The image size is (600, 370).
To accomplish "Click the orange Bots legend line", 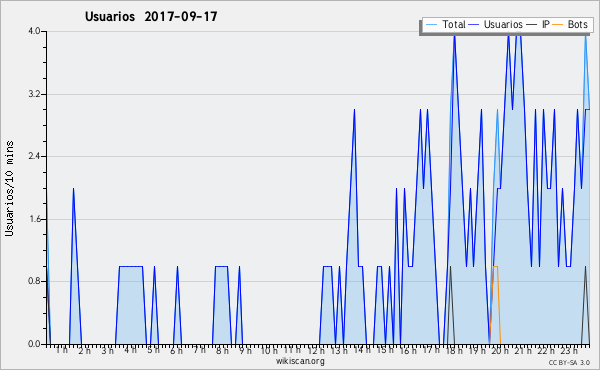I will (558, 25).
